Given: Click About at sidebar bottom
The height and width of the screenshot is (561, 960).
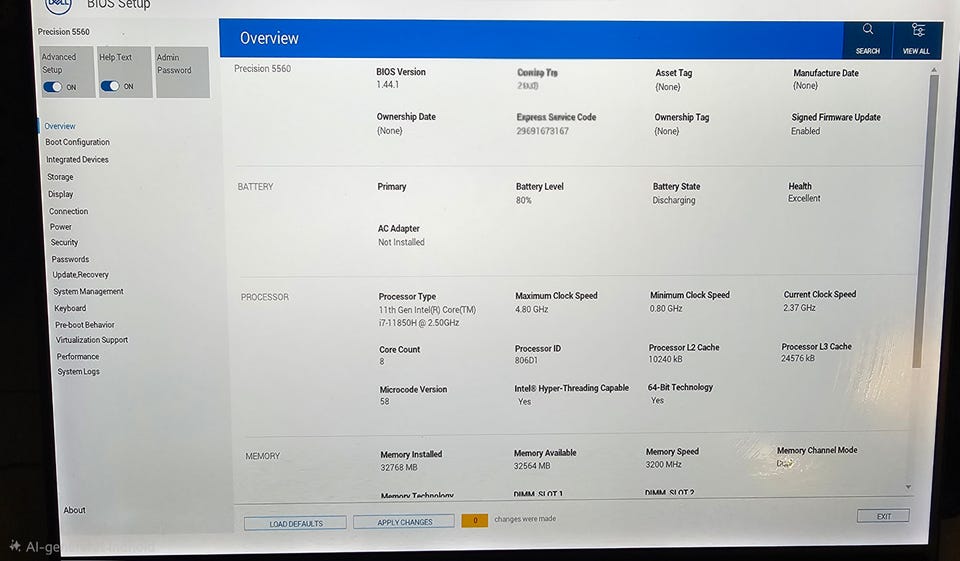Looking at the screenshot, I should 75,510.
